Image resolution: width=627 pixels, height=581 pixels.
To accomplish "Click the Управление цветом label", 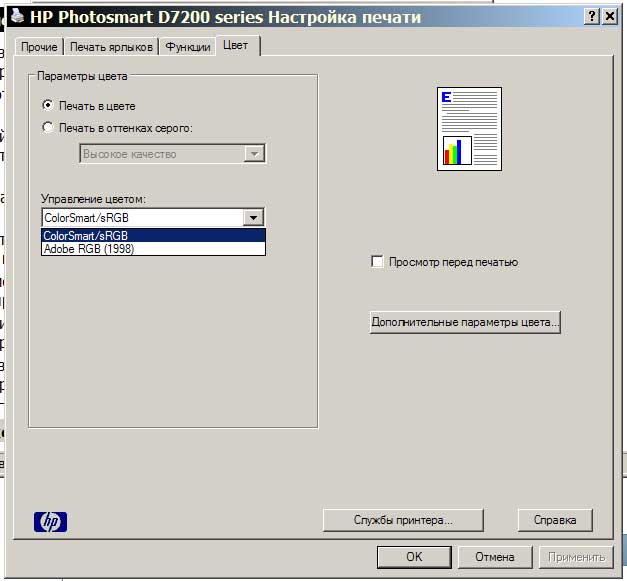I will (94, 199).
